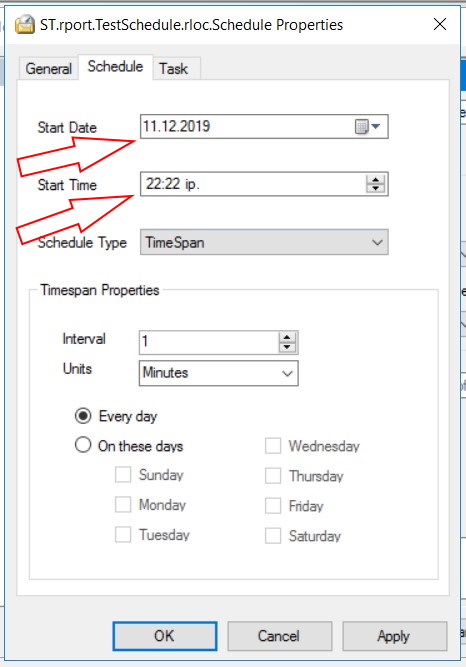This screenshot has width=466, height=667.
Task: Enable the Friday checkbox
Action: click(273, 506)
